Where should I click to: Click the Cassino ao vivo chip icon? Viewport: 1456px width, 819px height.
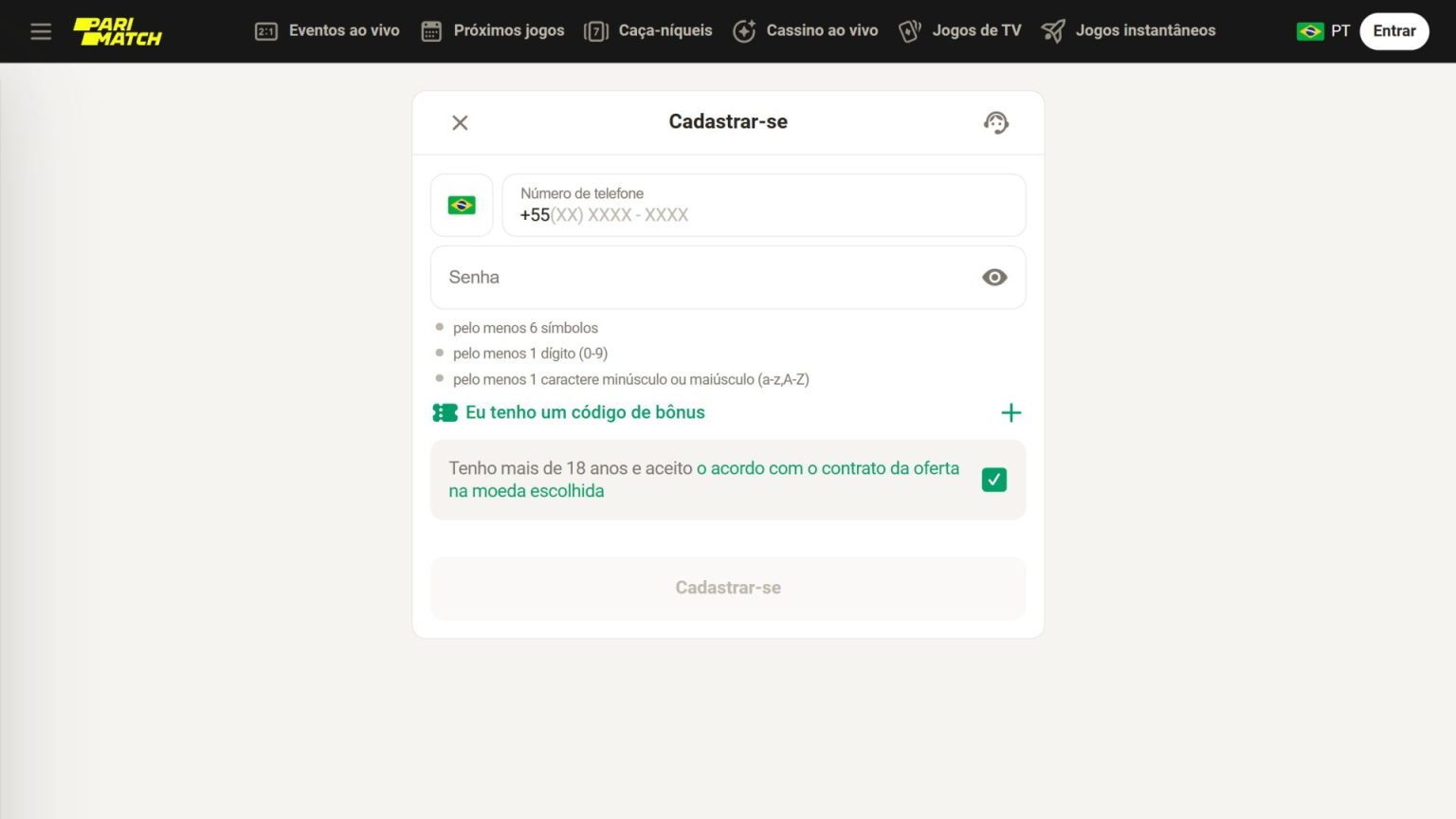click(744, 31)
